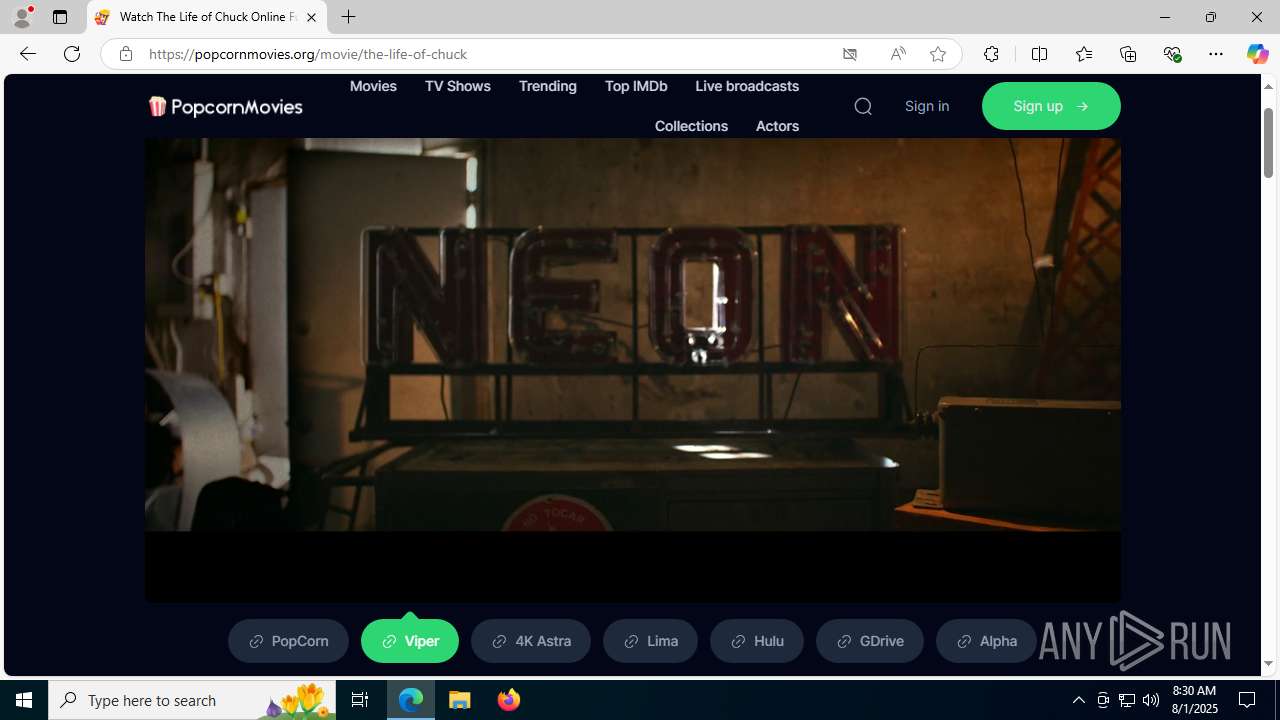The width and height of the screenshot is (1280, 720).
Task: Select the PopCorn server
Action: click(x=288, y=641)
